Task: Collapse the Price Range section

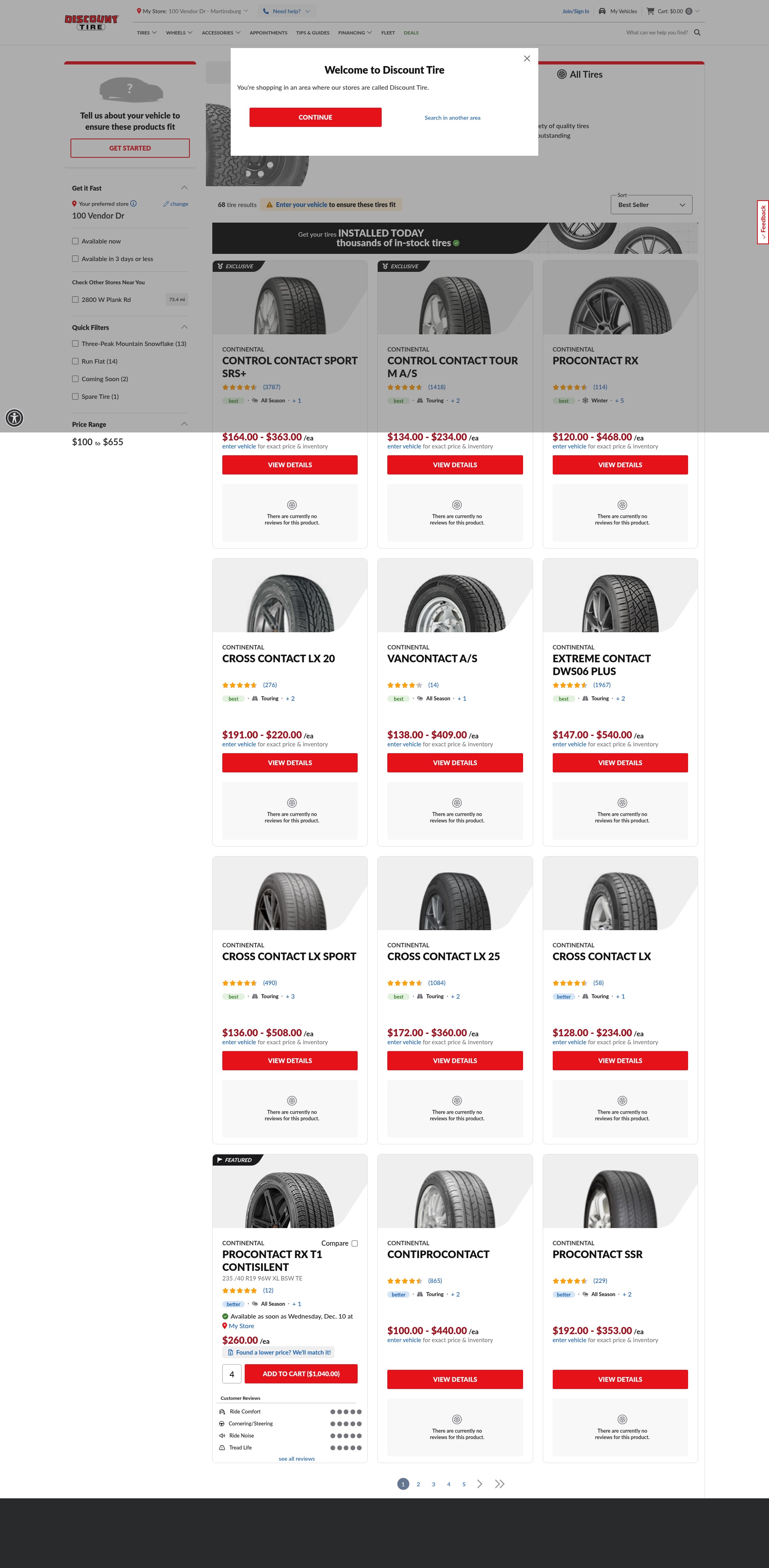Action: coord(184,424)
